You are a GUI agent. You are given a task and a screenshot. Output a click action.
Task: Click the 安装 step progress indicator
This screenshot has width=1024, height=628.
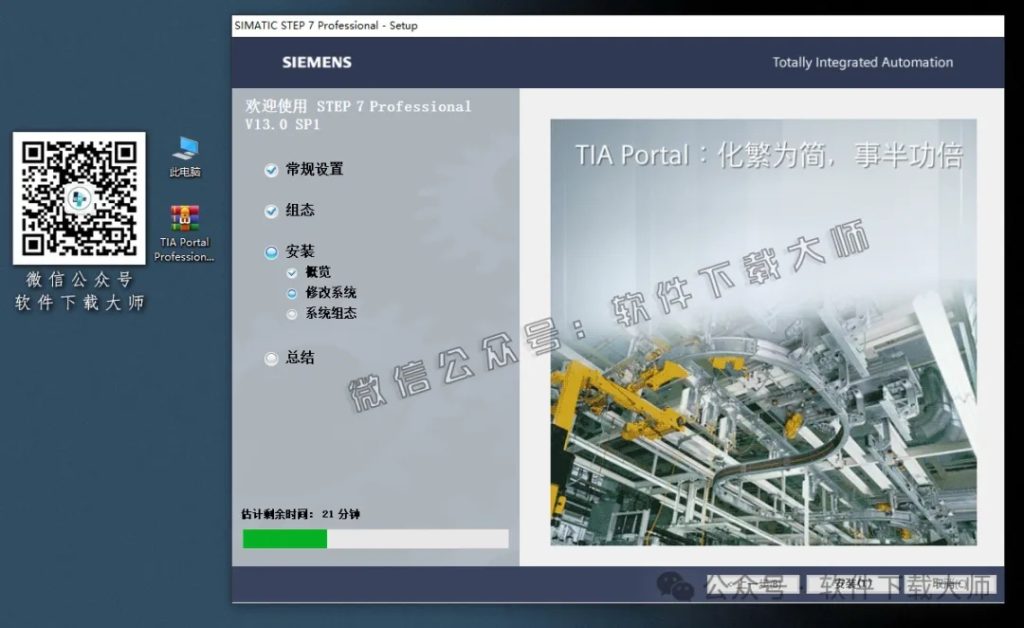click(x=271, y=251)
